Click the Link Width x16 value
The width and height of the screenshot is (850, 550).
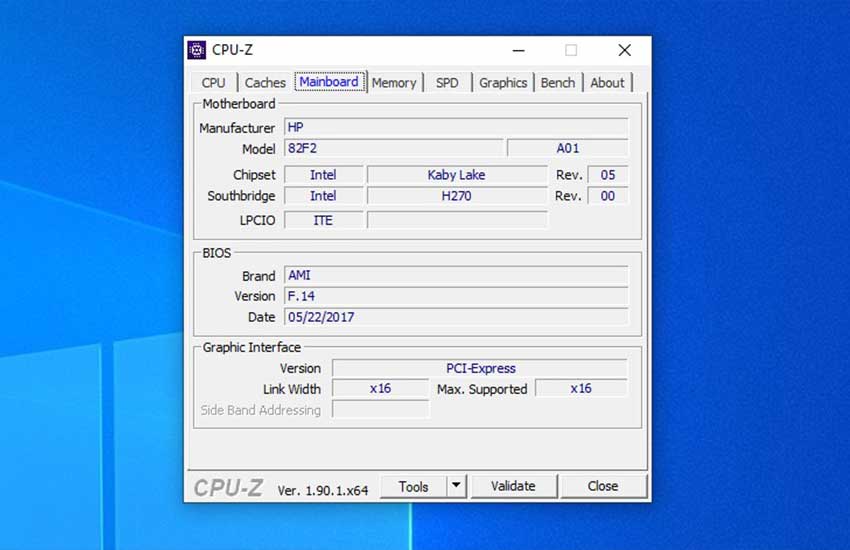click(380, 389)
